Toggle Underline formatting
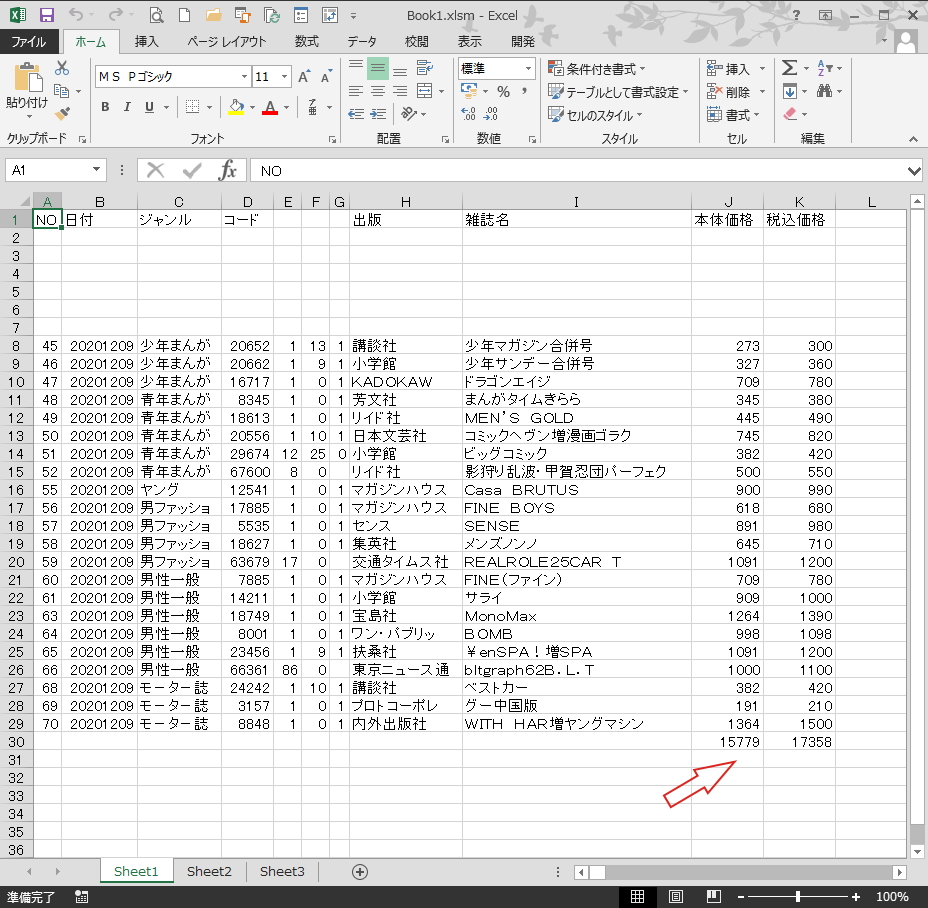928x908 pixels. (149, 107)
